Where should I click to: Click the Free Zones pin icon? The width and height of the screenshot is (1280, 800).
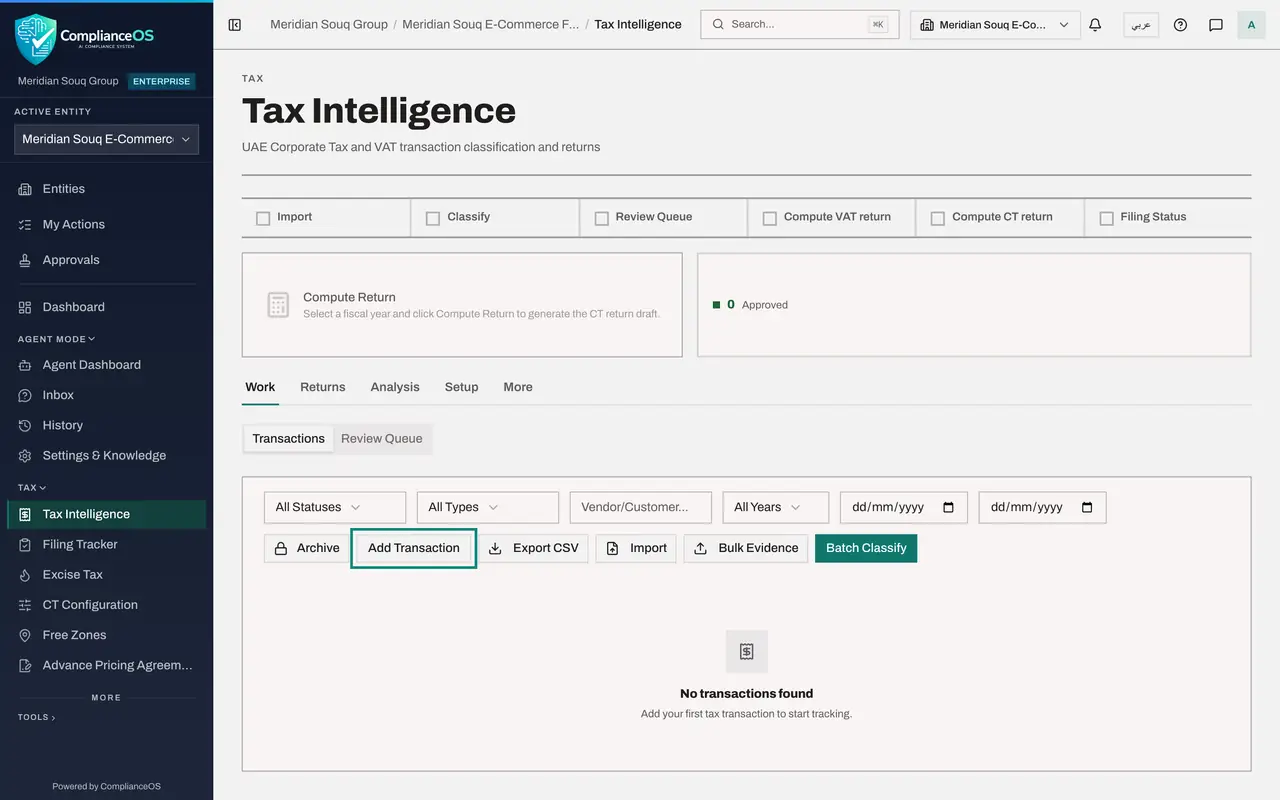[25, 635]
